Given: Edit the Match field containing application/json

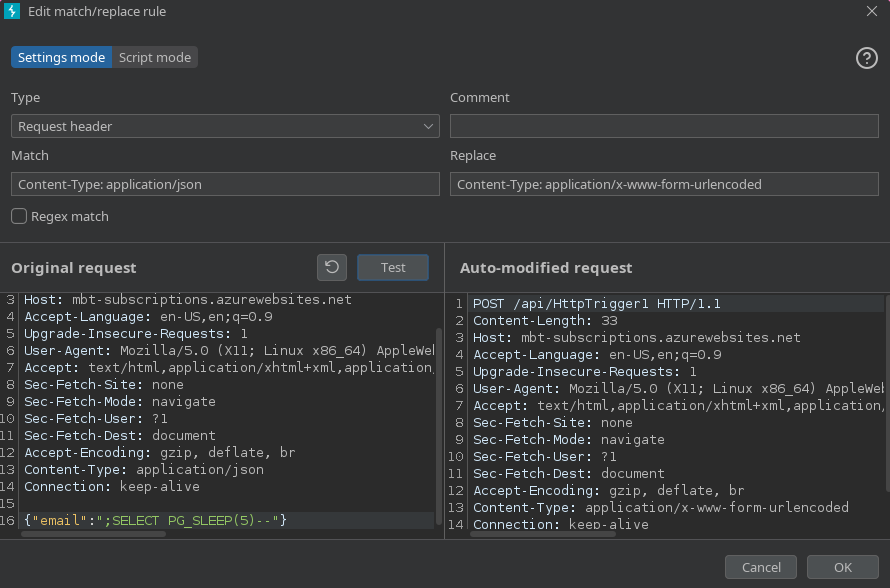Looking at the screenshot, I should [x=225, y=183].
